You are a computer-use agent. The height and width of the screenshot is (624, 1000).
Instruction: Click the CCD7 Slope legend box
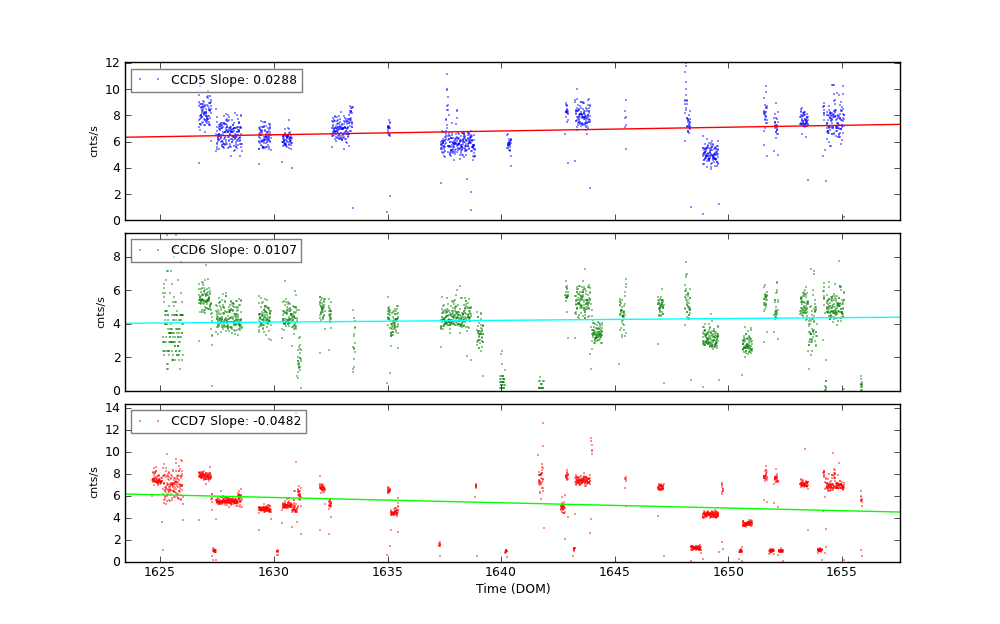tap(218, 422)
